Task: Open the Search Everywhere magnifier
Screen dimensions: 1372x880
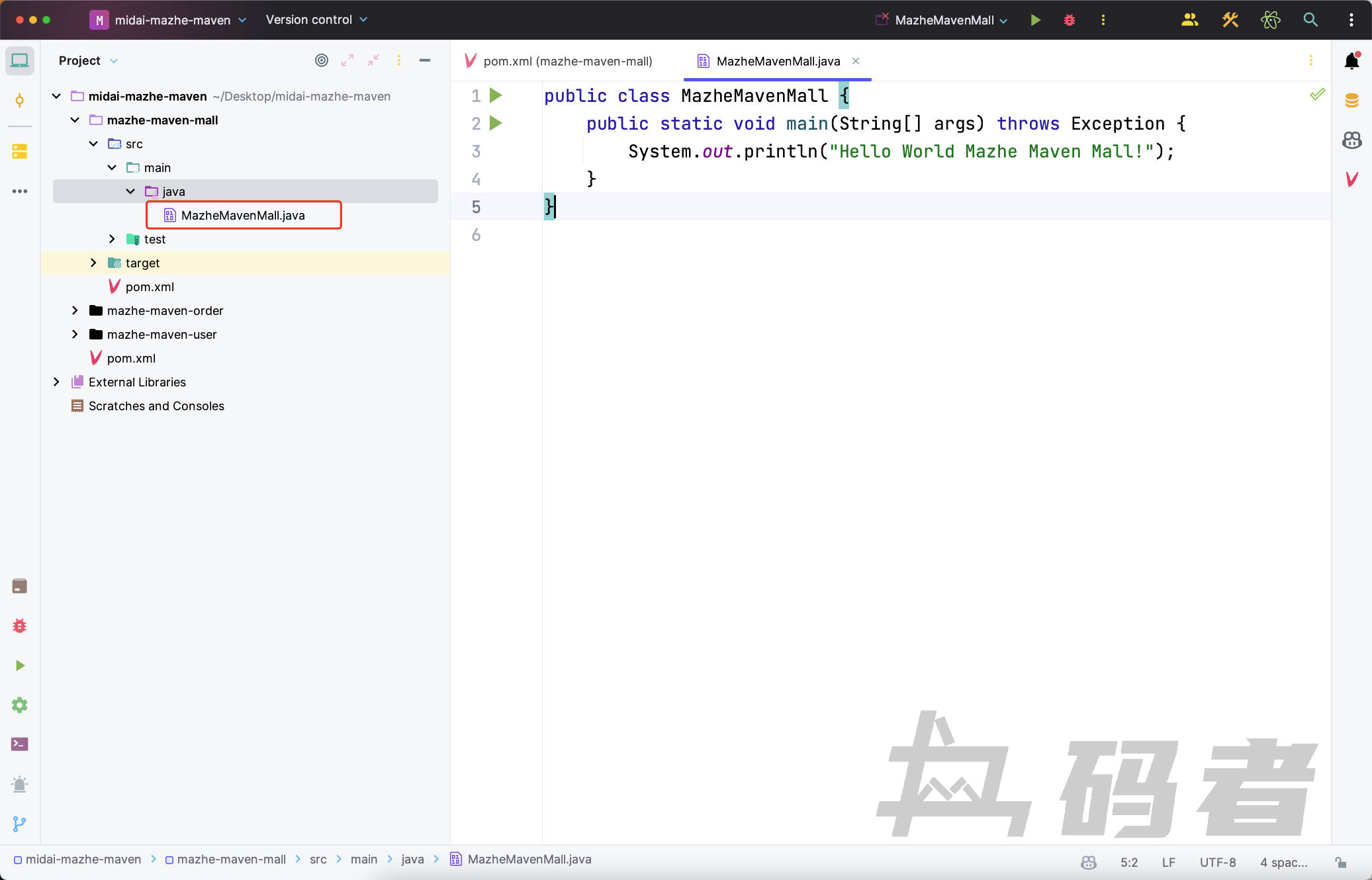Action: (x=1310, y=20)
